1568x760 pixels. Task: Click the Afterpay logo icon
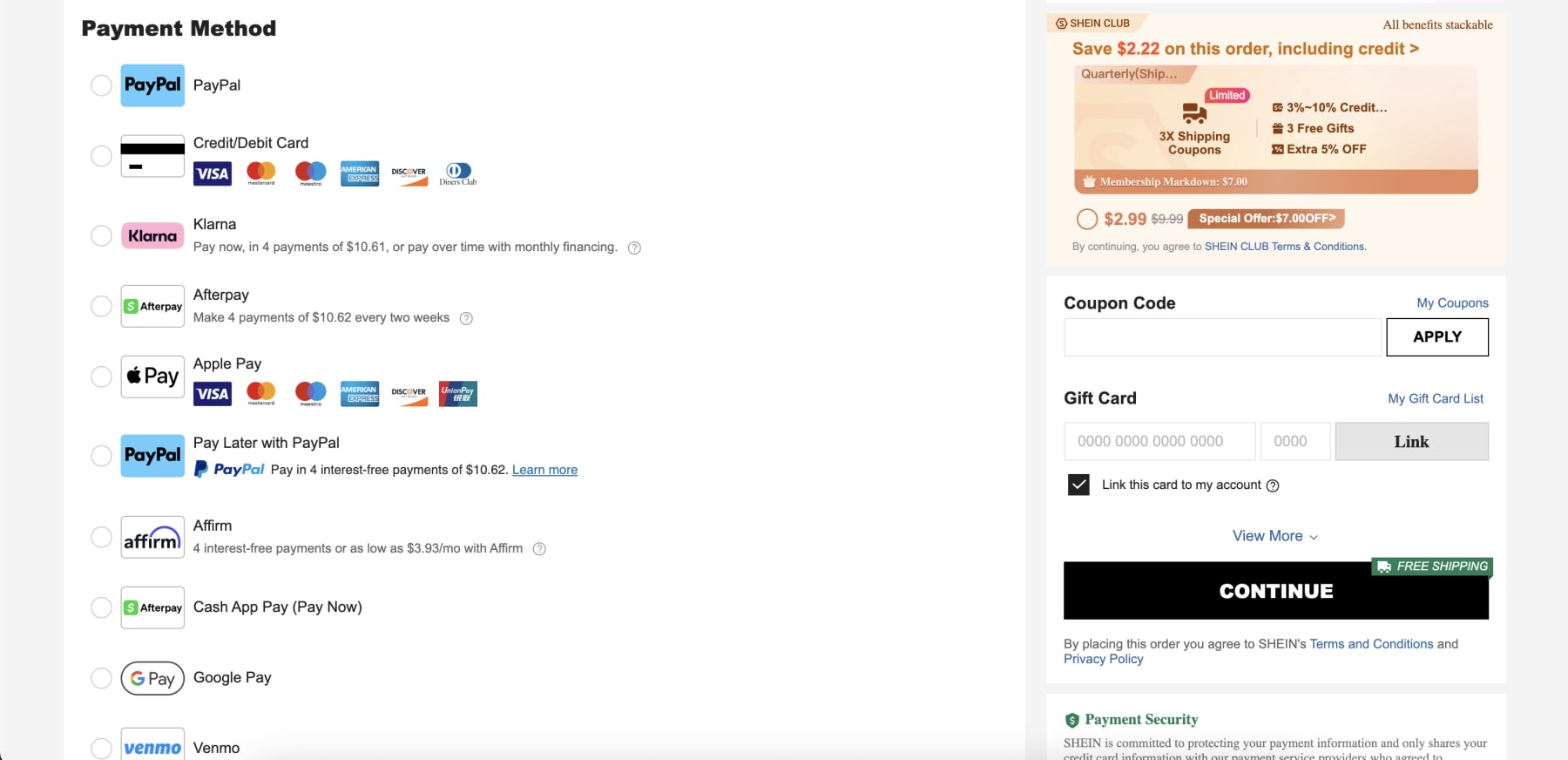pos(152,306)
